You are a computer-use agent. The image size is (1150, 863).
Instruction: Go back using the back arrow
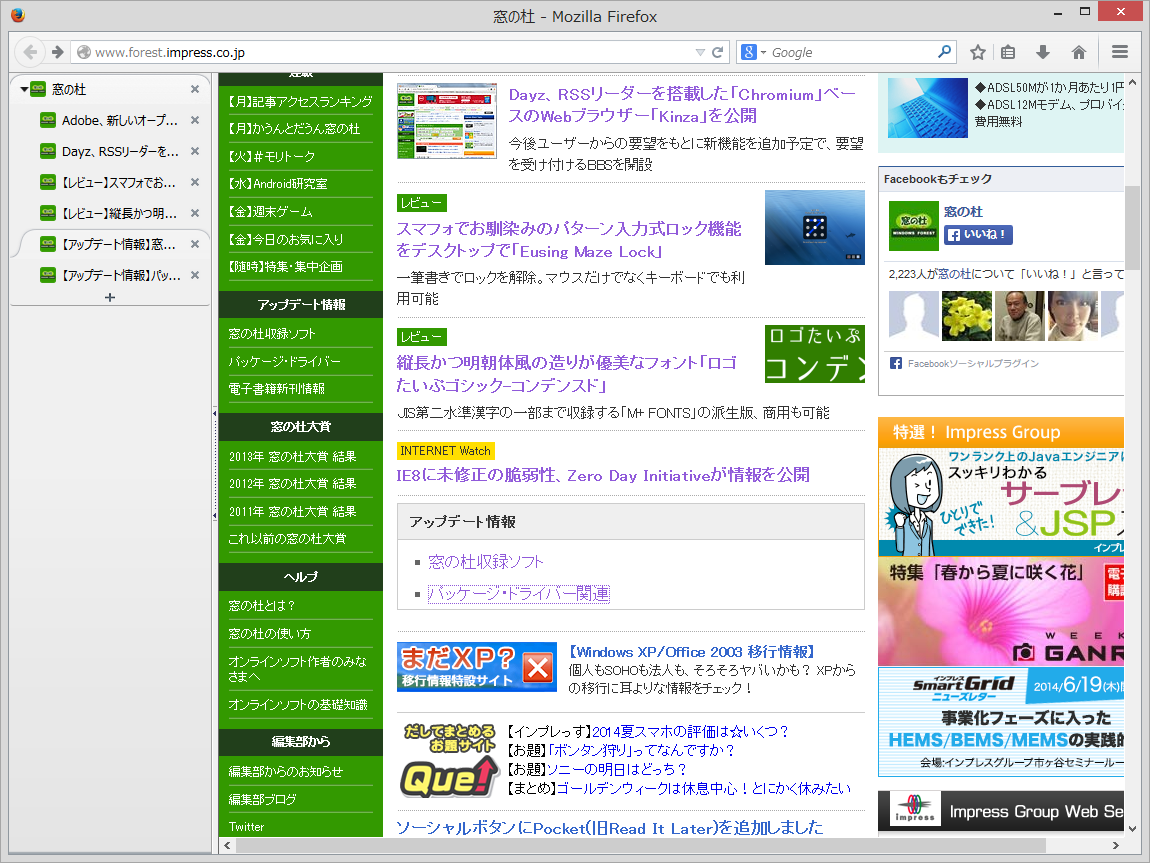tap(30, 51)
